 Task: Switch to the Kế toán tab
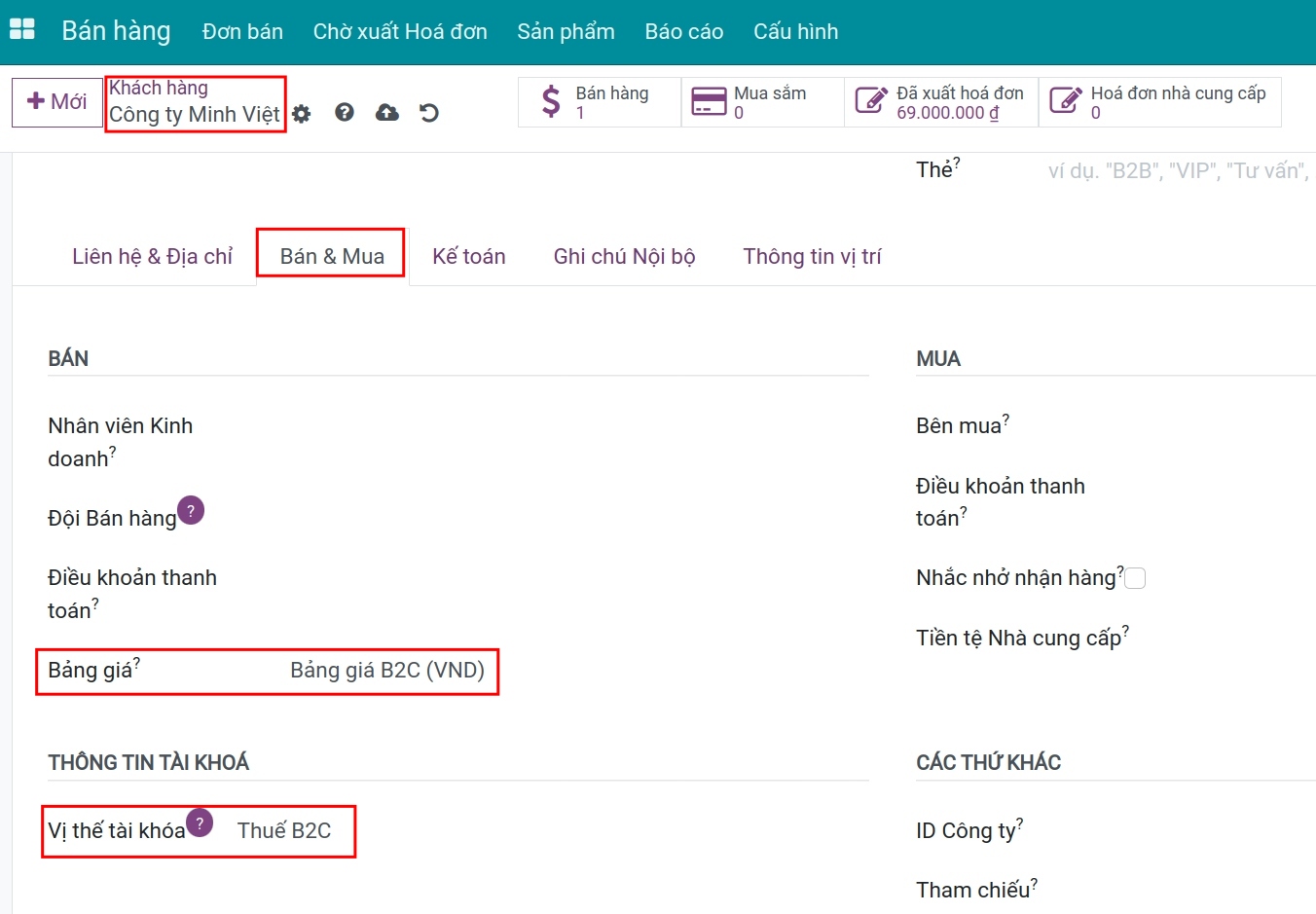click(x=469, y=256)
